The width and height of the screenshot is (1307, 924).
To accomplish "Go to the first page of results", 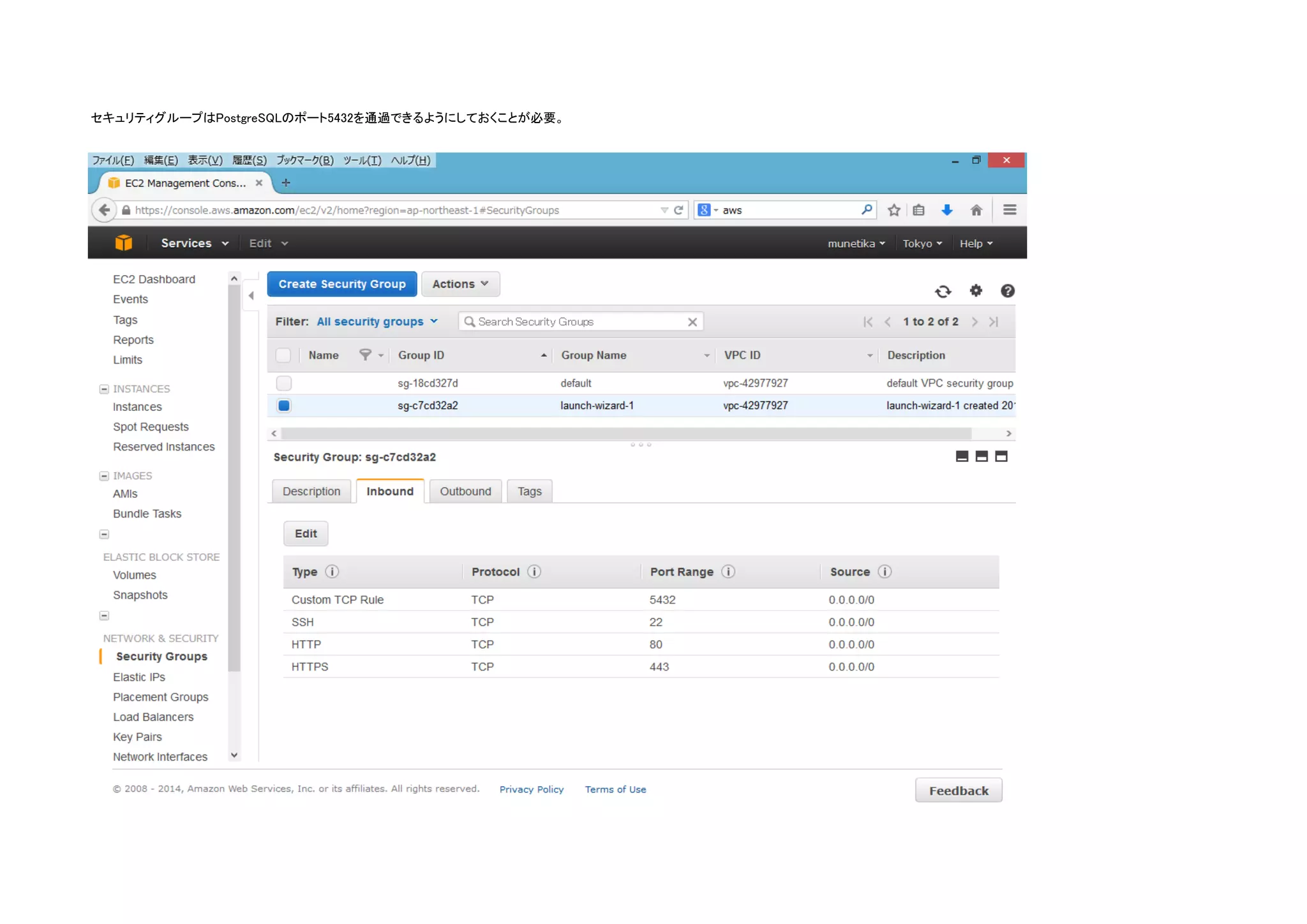I will 868,322.
